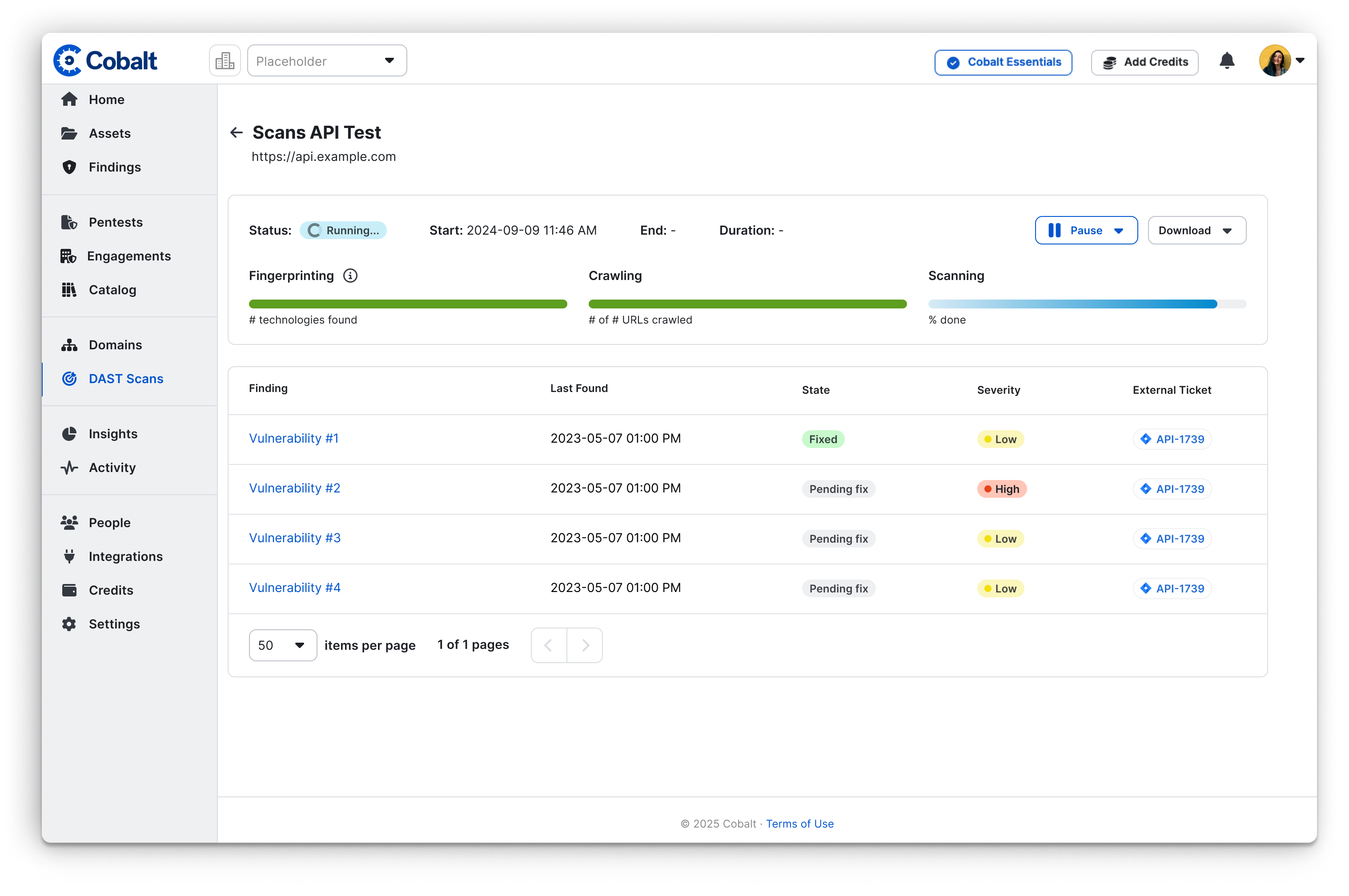Click the Crawling progress bar
Viewport: 1349px width, 896px height.
coord(747,304)
